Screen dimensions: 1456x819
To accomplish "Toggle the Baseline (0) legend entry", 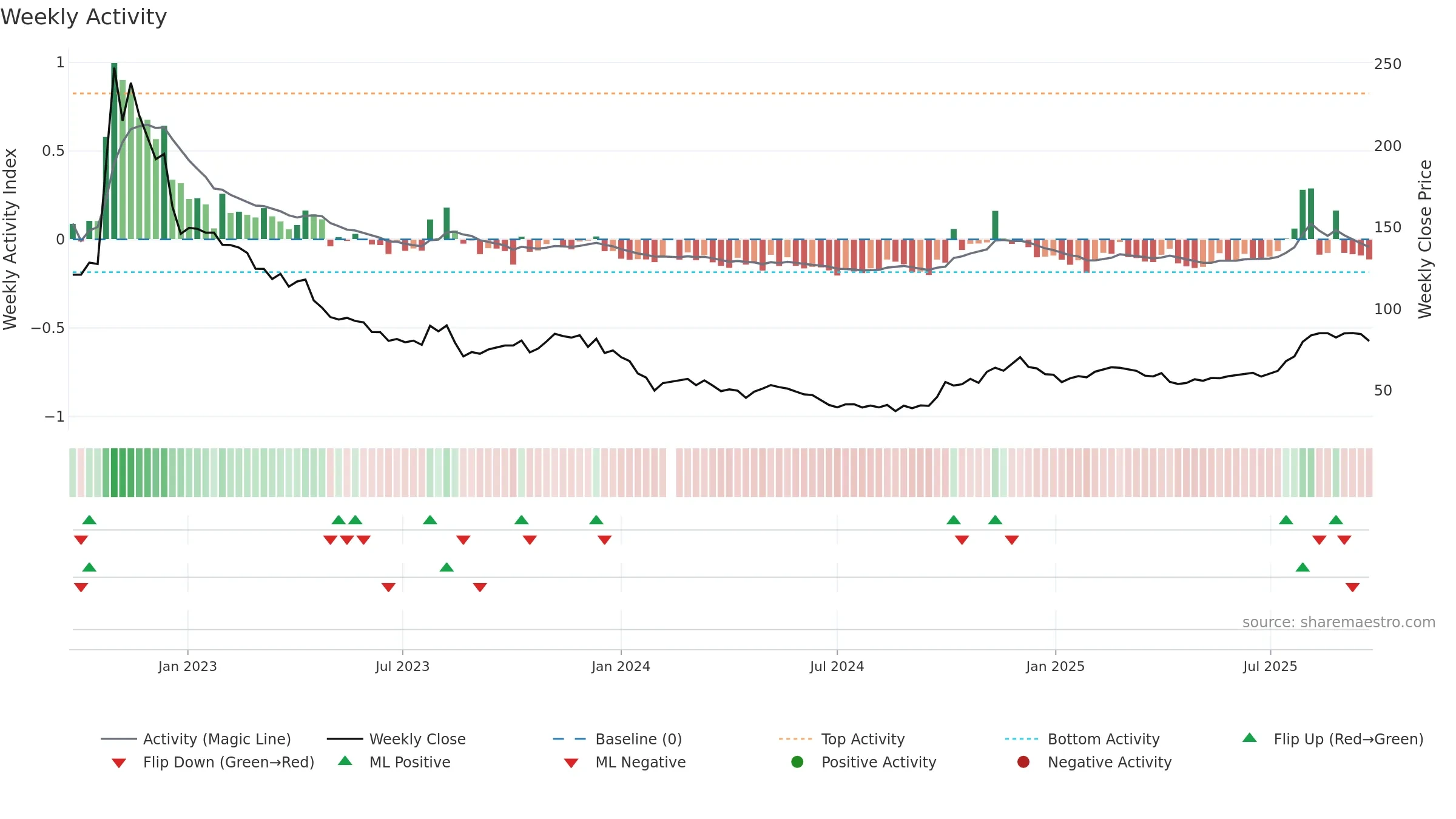I will coord(618,739).
